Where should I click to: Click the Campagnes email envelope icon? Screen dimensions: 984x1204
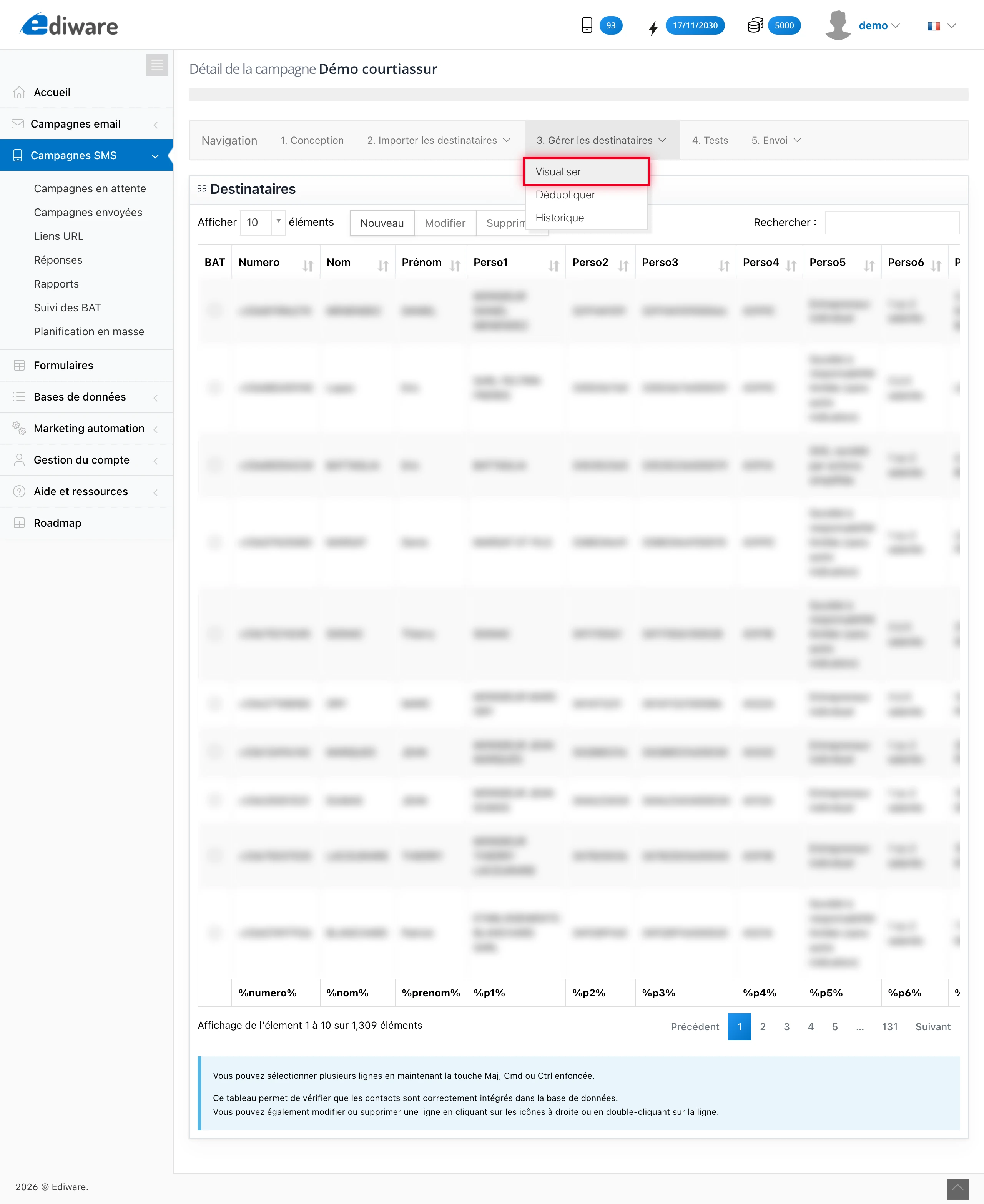tap(18, 123)
